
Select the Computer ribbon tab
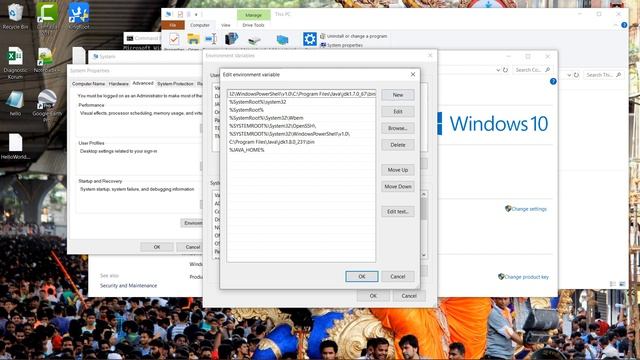click(200, 25)
